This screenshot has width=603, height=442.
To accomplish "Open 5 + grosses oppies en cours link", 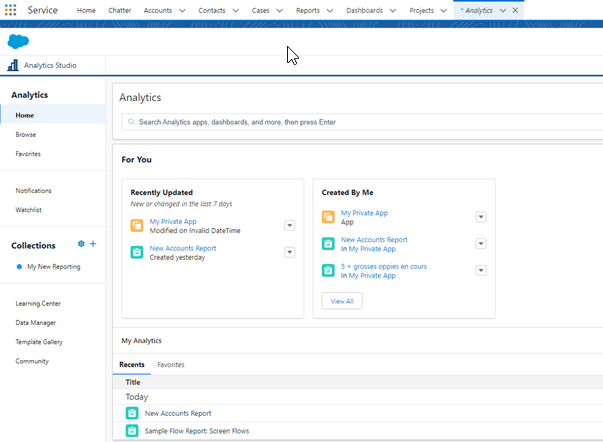I will tap(384, 266).
